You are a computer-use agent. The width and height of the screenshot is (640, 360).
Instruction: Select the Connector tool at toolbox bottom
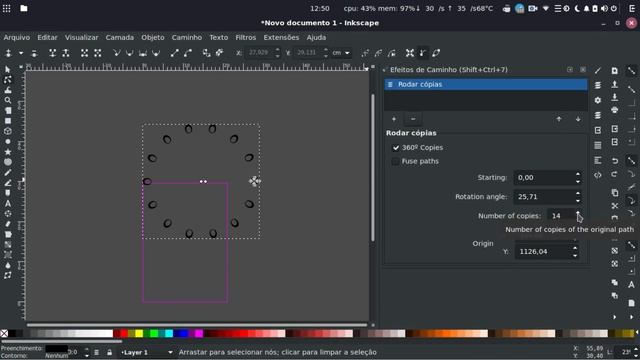(x=8, y=276)
